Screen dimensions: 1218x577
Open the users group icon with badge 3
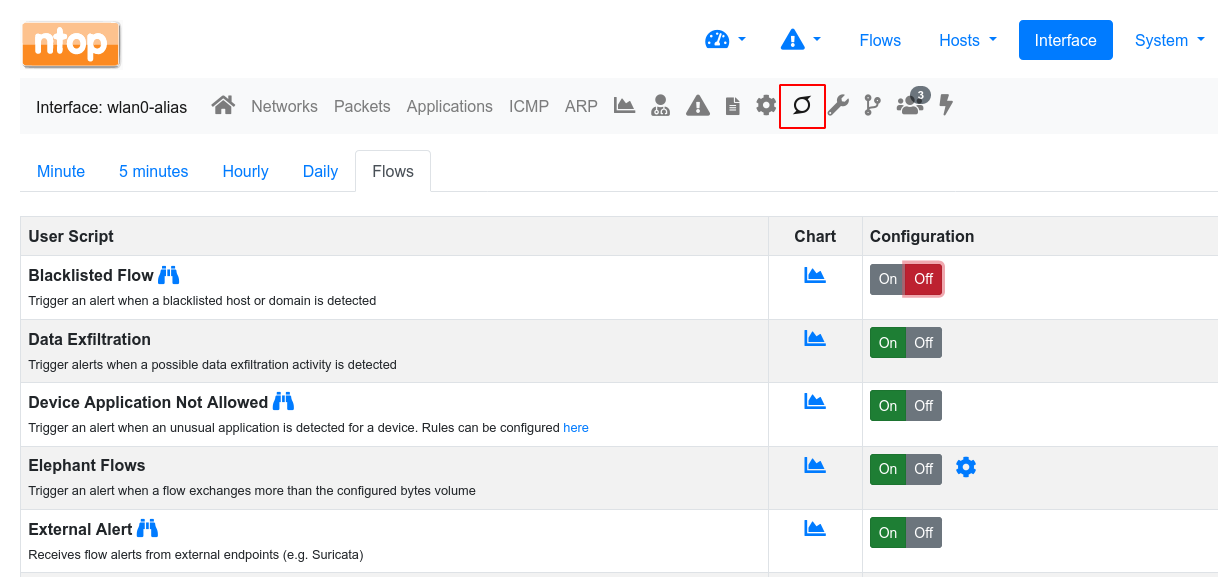coord(911,103)
